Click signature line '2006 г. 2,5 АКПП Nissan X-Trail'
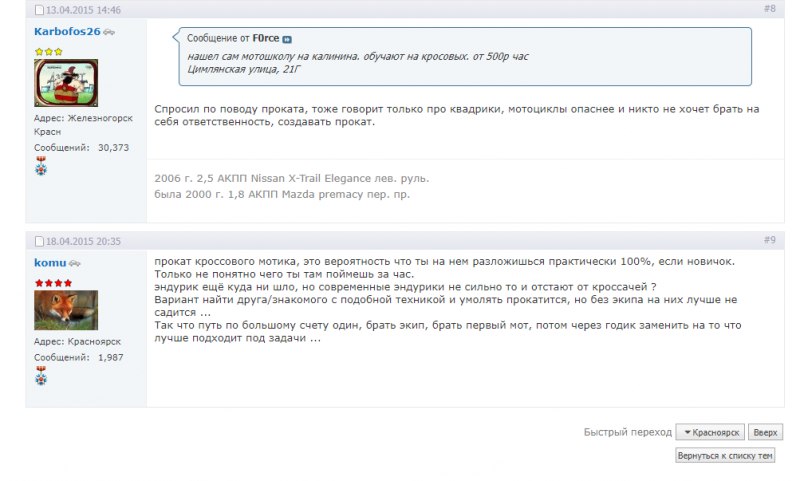The image size is (800, 481). pyautogui.click(x=291, y=179)
